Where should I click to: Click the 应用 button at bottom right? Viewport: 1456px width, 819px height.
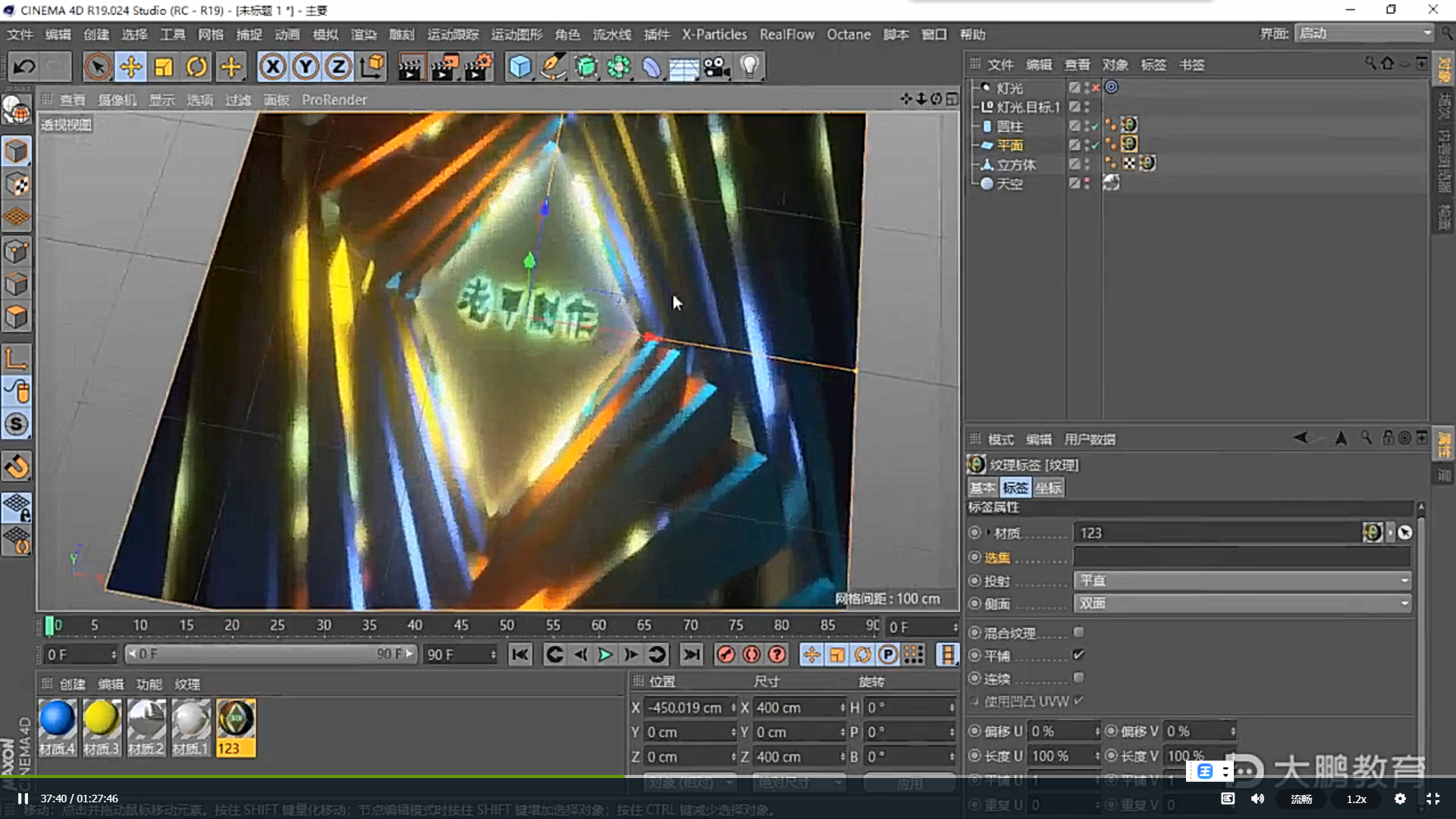(909, 783)
